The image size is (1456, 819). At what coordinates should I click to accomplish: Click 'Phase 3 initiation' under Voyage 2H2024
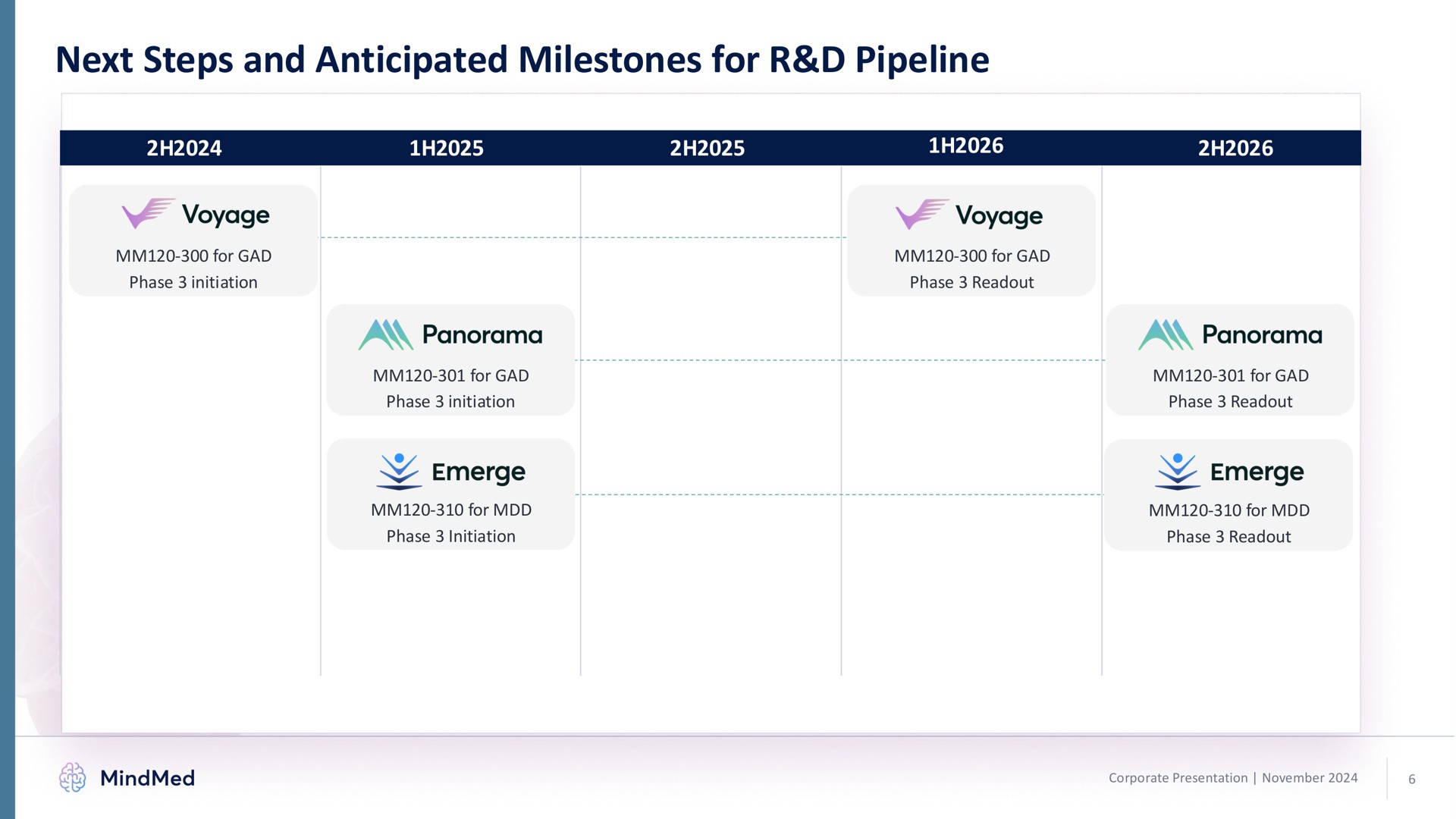click(x=193, y=282)
